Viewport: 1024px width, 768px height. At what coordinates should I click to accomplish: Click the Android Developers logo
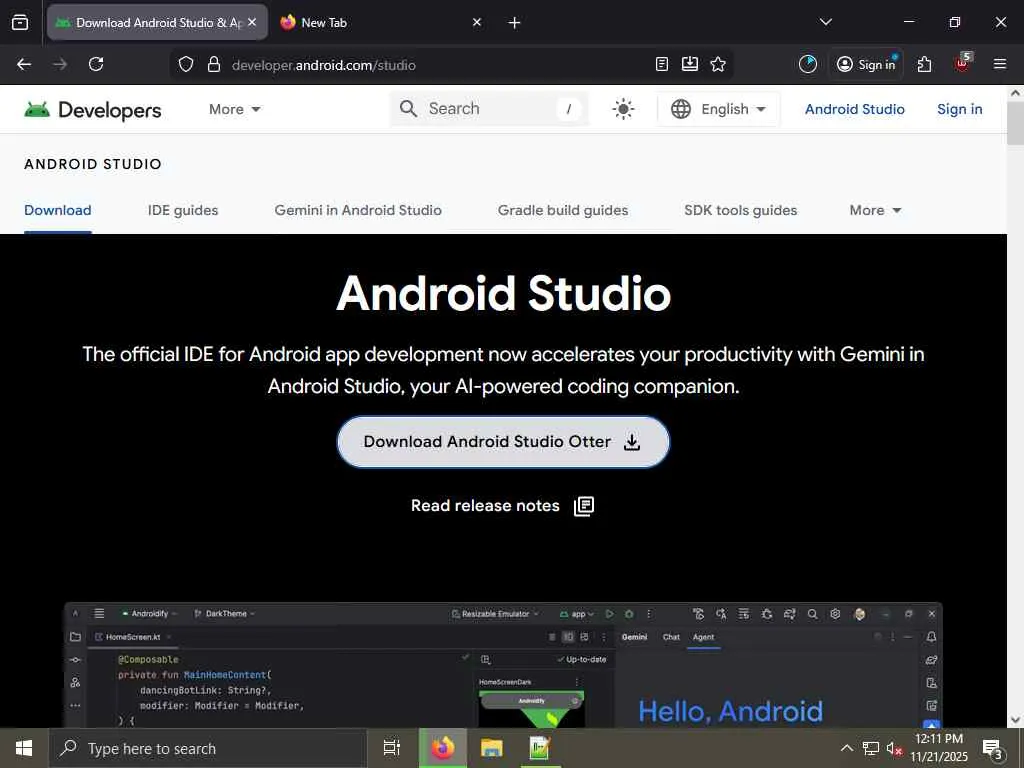click(93, 110)
